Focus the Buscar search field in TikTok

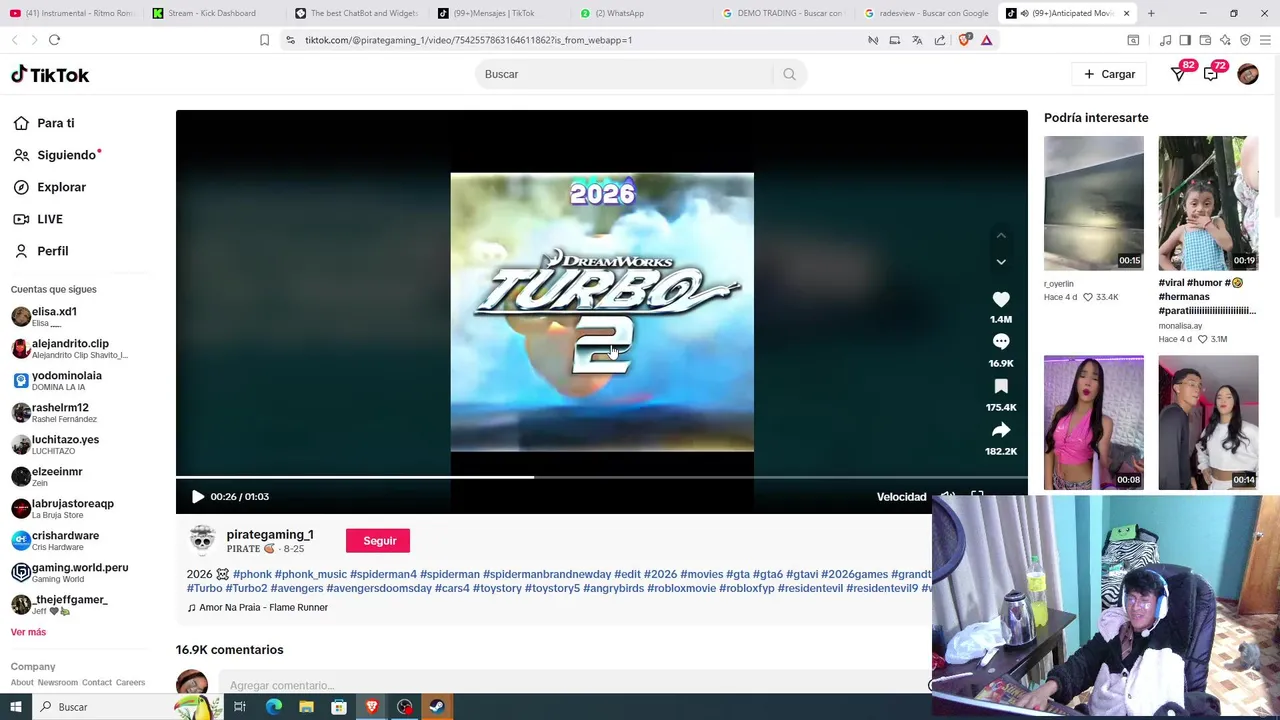coord(625,74)
